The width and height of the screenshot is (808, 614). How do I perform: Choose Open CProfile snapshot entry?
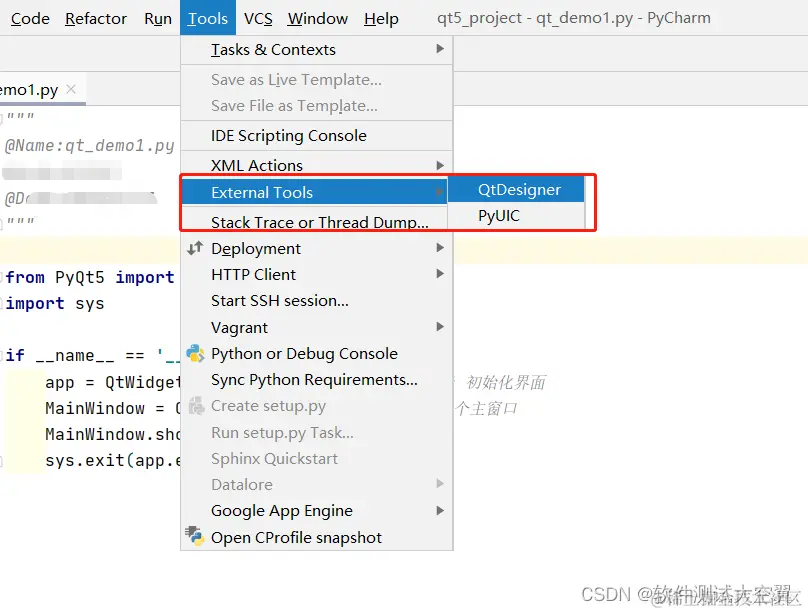coord(316,537)
